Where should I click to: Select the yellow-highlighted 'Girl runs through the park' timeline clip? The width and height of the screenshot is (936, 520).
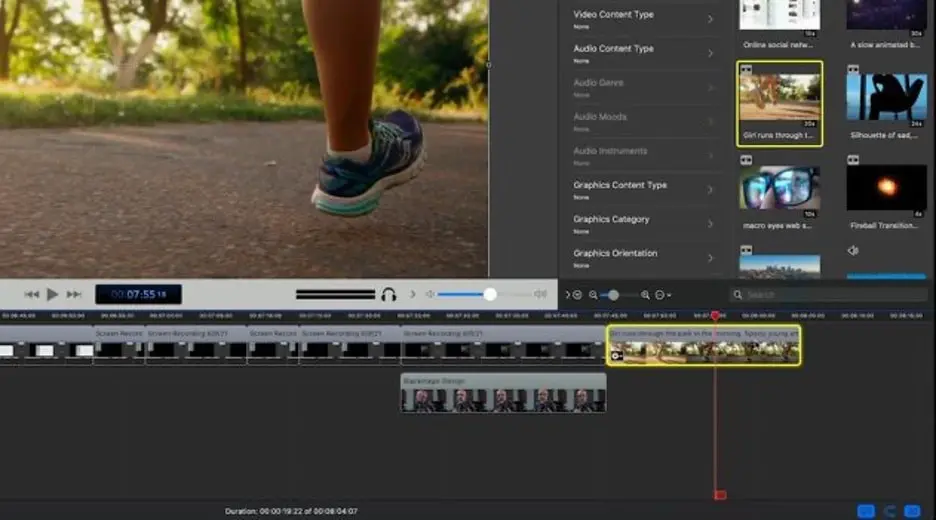pyautogui.click(x=704, y=345)
